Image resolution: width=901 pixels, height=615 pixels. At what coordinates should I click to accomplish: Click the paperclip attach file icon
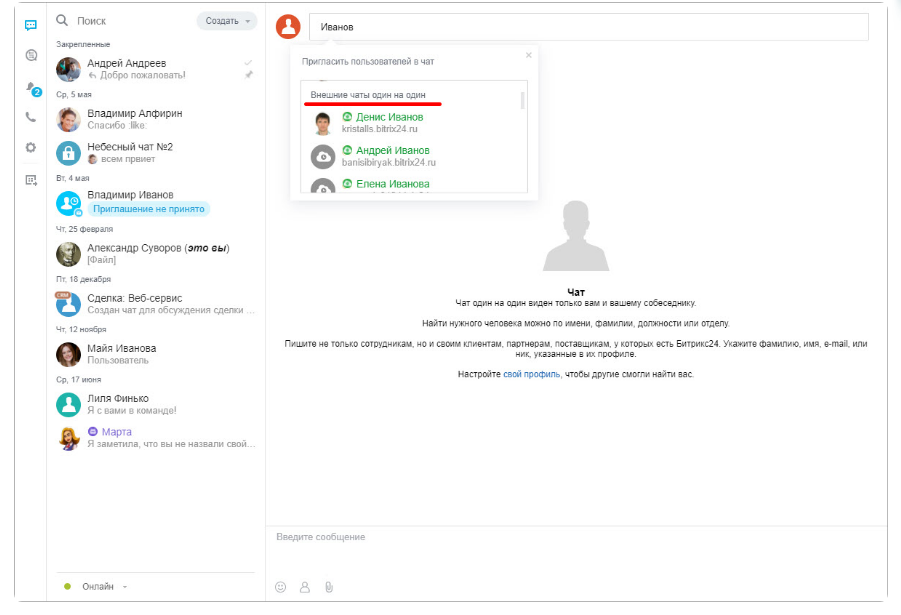328,587
